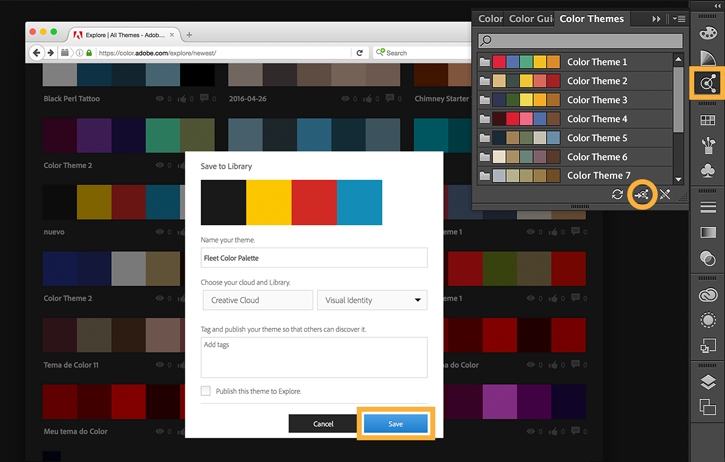Screen dimensions: 725x462
Task: Open the Color Guide icon in the dock
Action: (708, 58)
